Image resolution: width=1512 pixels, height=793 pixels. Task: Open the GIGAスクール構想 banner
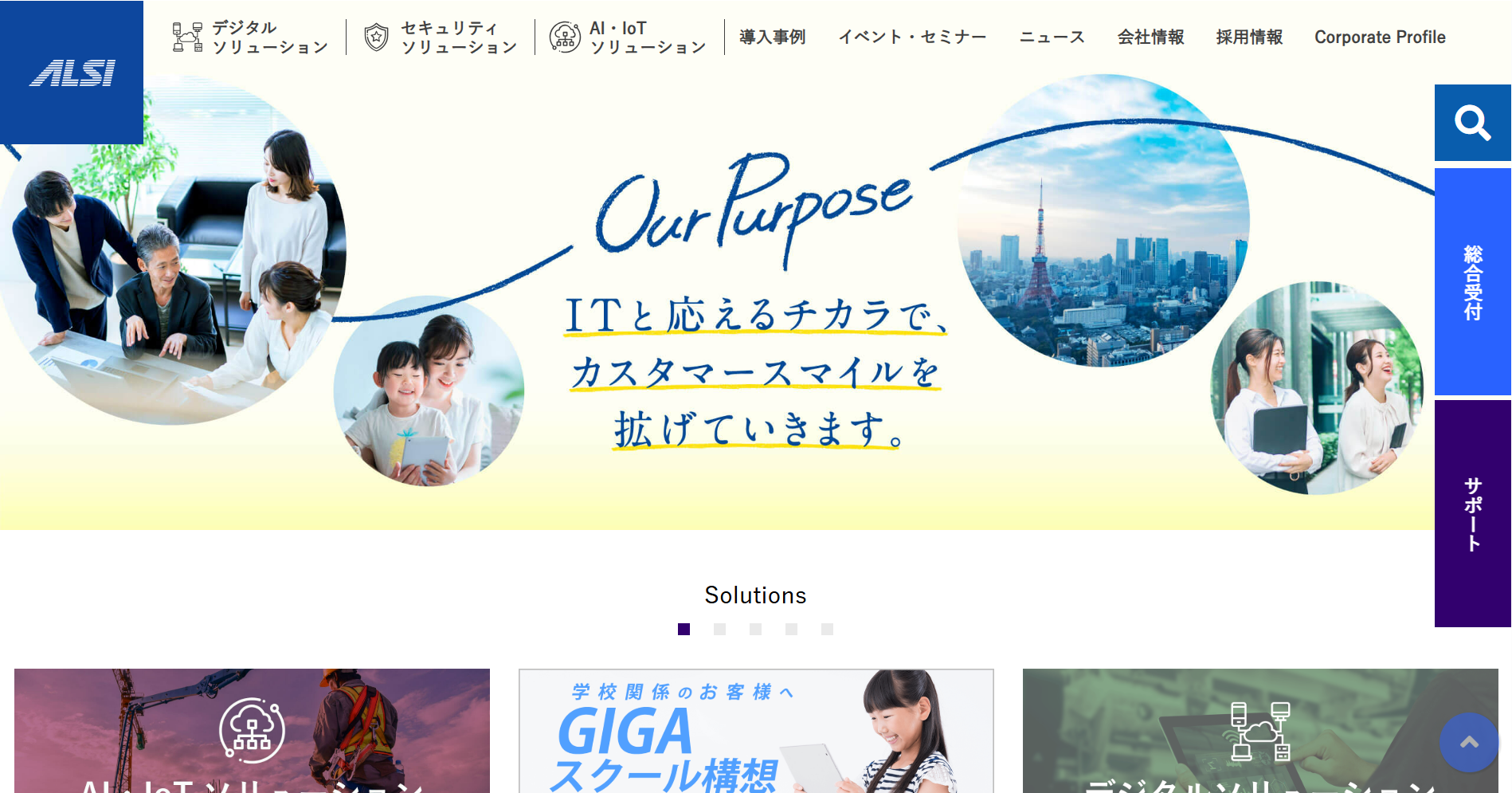click(756, 731)
